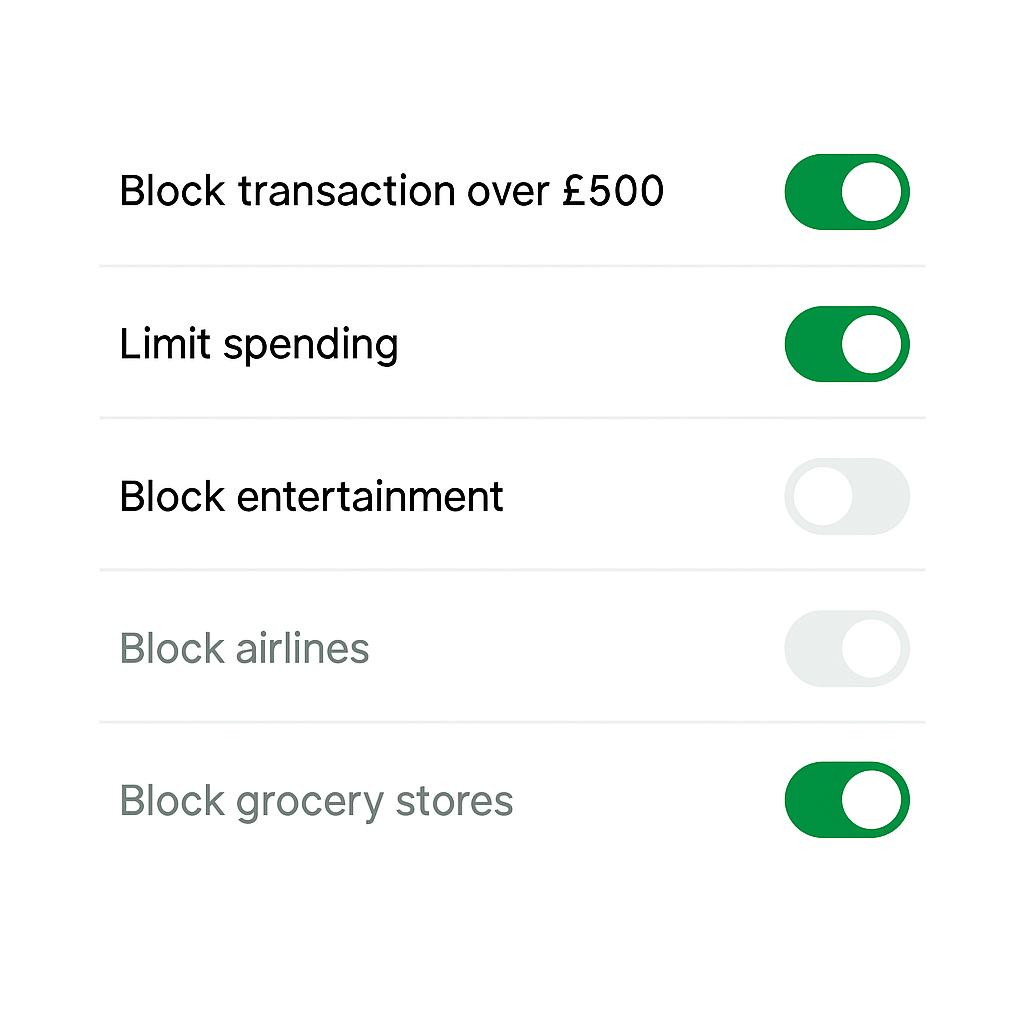Click green track of the £500 transaction toggle
1024x1024 pixels.
click(x=812, y=192)
